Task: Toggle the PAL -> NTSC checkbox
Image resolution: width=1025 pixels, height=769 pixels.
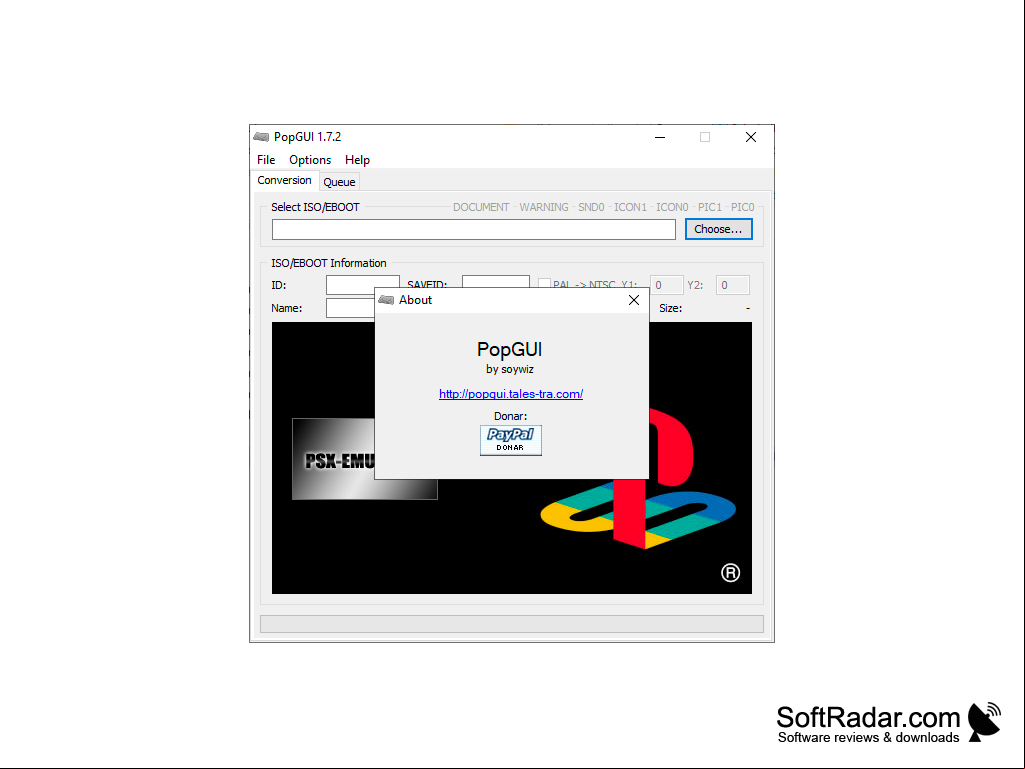Action: pyautogui.click(x=544, y=284)
